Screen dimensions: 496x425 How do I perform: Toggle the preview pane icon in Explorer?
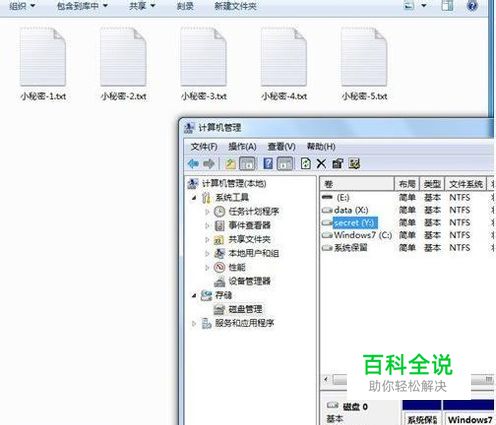coord(447,6)
